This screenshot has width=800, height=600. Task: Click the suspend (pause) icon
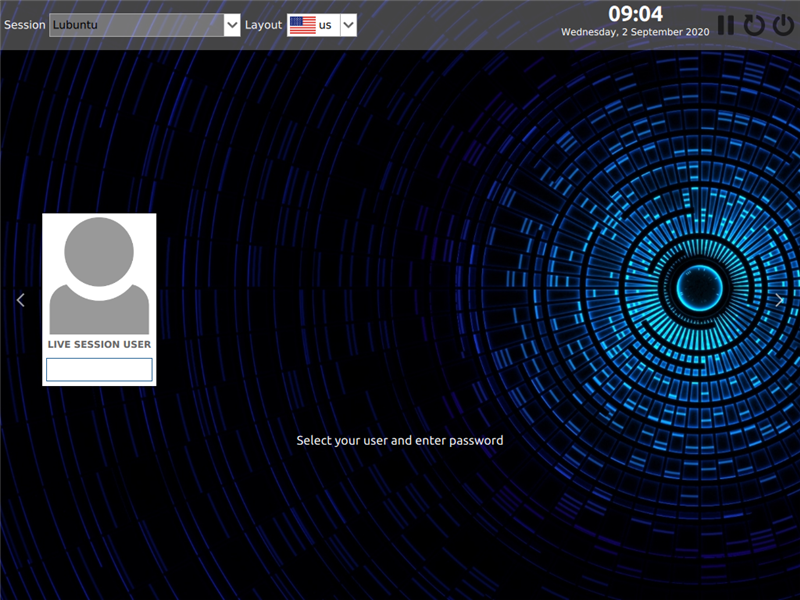click(x=726, y=25)
